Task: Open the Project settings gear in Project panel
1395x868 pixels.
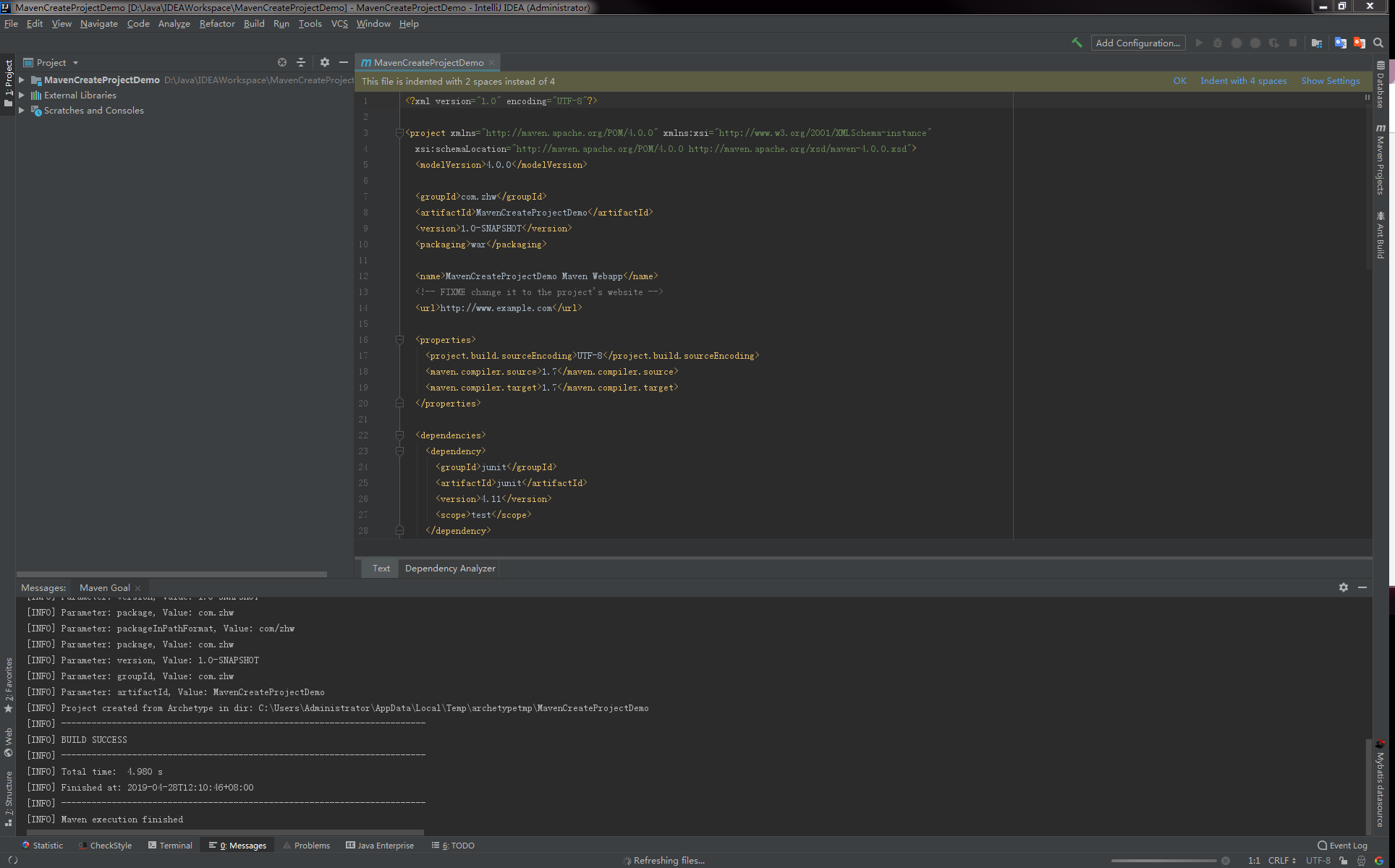Action: [325, 62]
